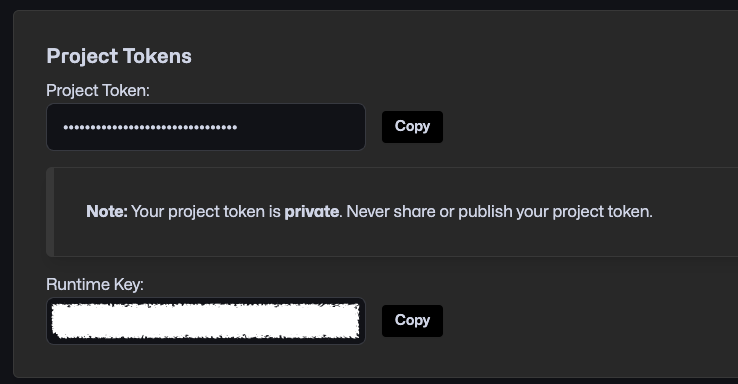Click the bold 'Note:' text

click(x=107, y=212)
